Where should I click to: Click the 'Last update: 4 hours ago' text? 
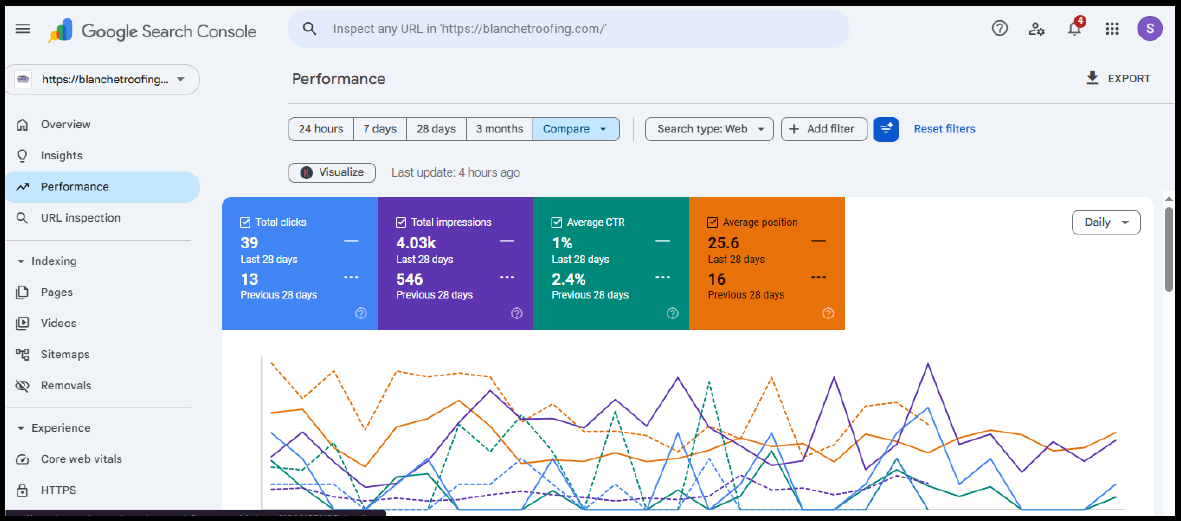(x=456, y=172)
